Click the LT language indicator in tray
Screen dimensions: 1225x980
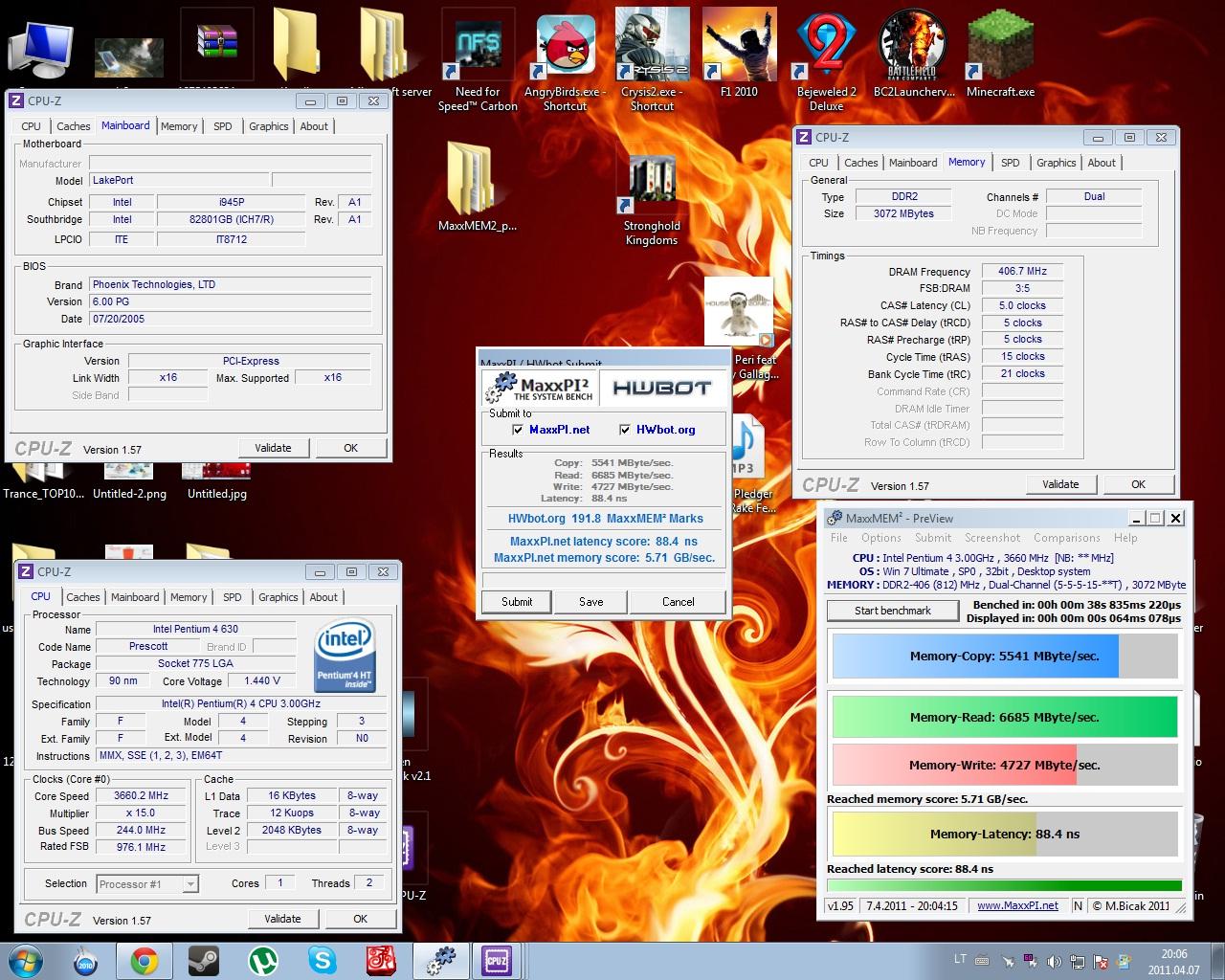coord(960,959)
